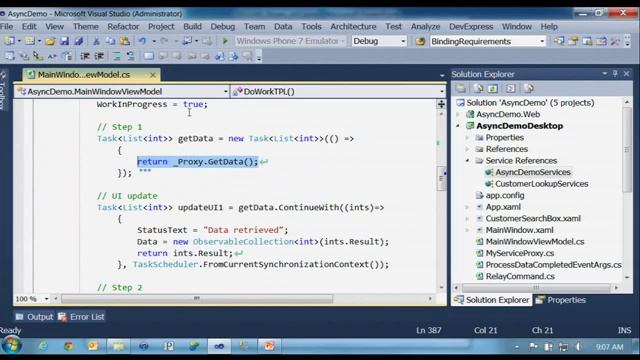The height and width of the screenshot is (360, 640).
Task: Collapse the AsyncDemoDesktop project node
Action: [458, 126]
